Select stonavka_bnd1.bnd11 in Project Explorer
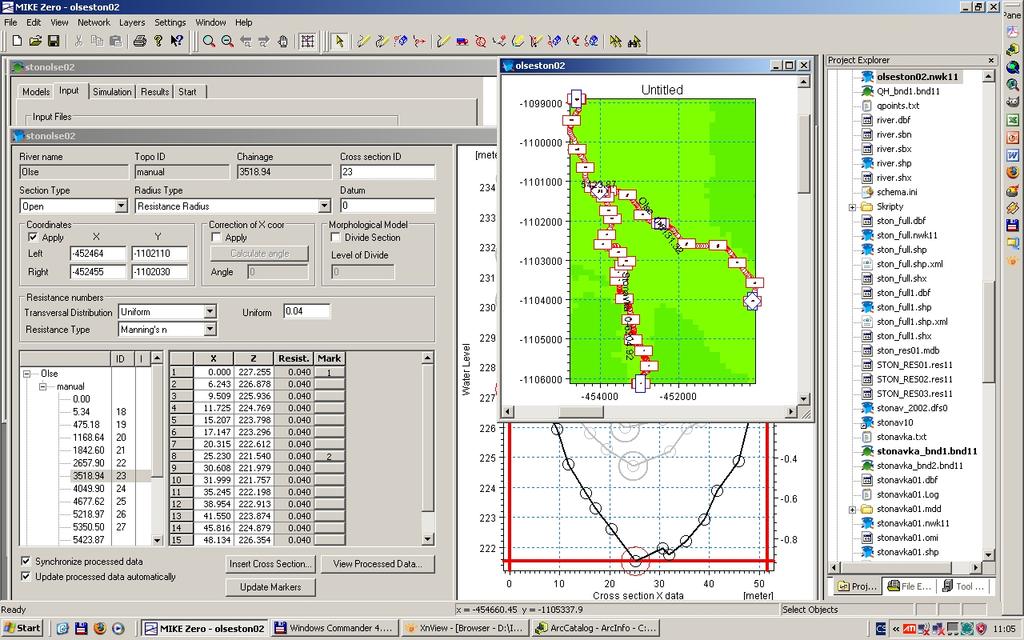This screenshot has width=1024, height=640. 927,451
